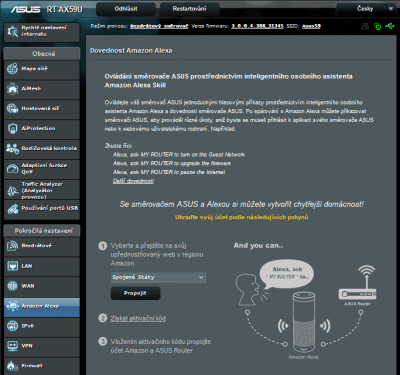Click the Restartování reboot button
400x375 pixels.
click(x=189, y=9)
